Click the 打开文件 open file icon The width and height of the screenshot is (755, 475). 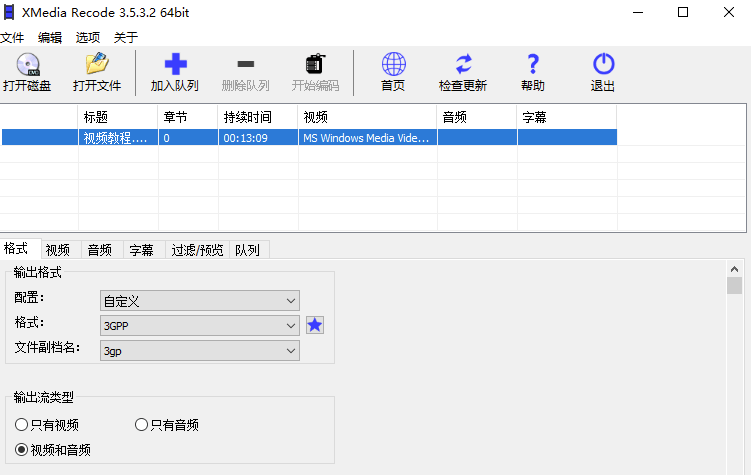coord(97,64)
